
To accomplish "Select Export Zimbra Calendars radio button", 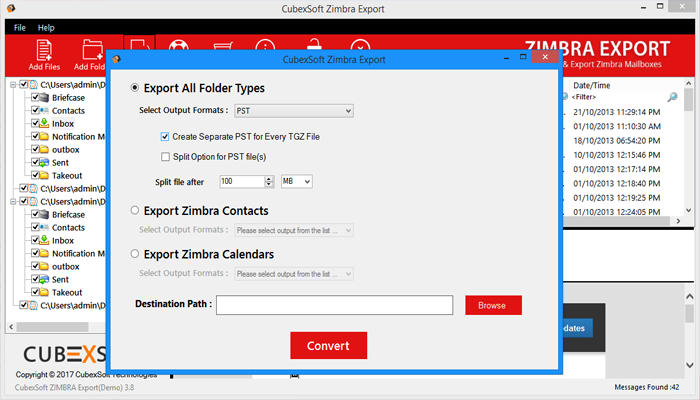I will click(x=134, y=254).
